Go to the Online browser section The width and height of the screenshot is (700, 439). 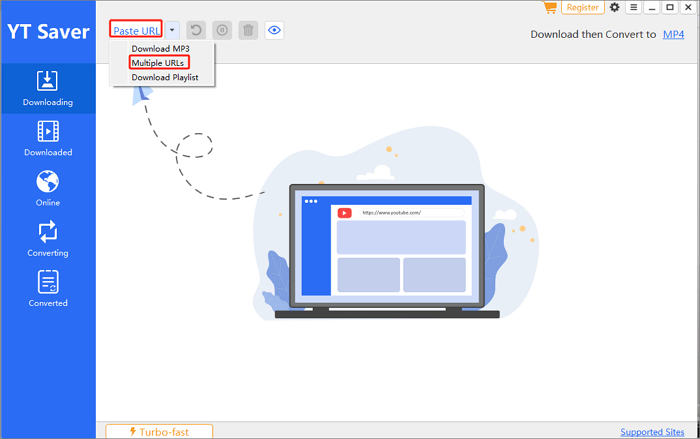pos(48,188)
